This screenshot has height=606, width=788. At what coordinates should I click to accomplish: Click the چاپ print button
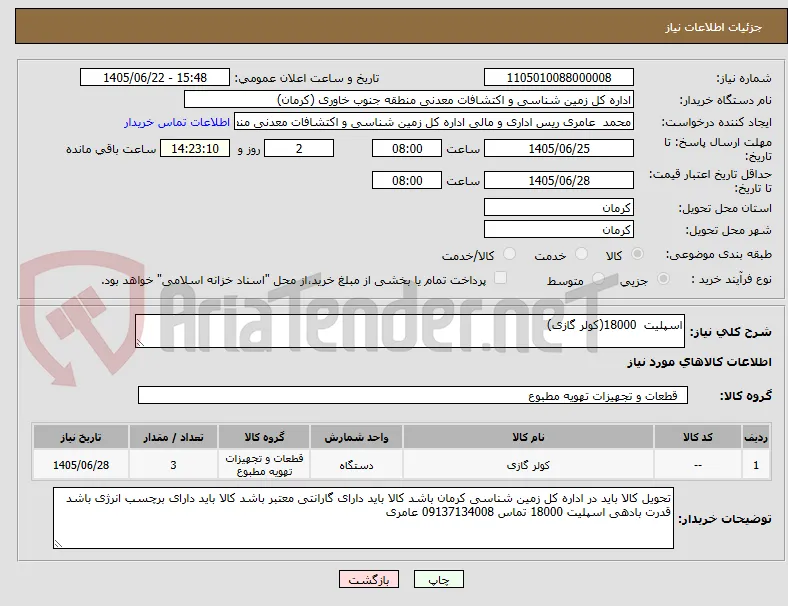[439, 579]
